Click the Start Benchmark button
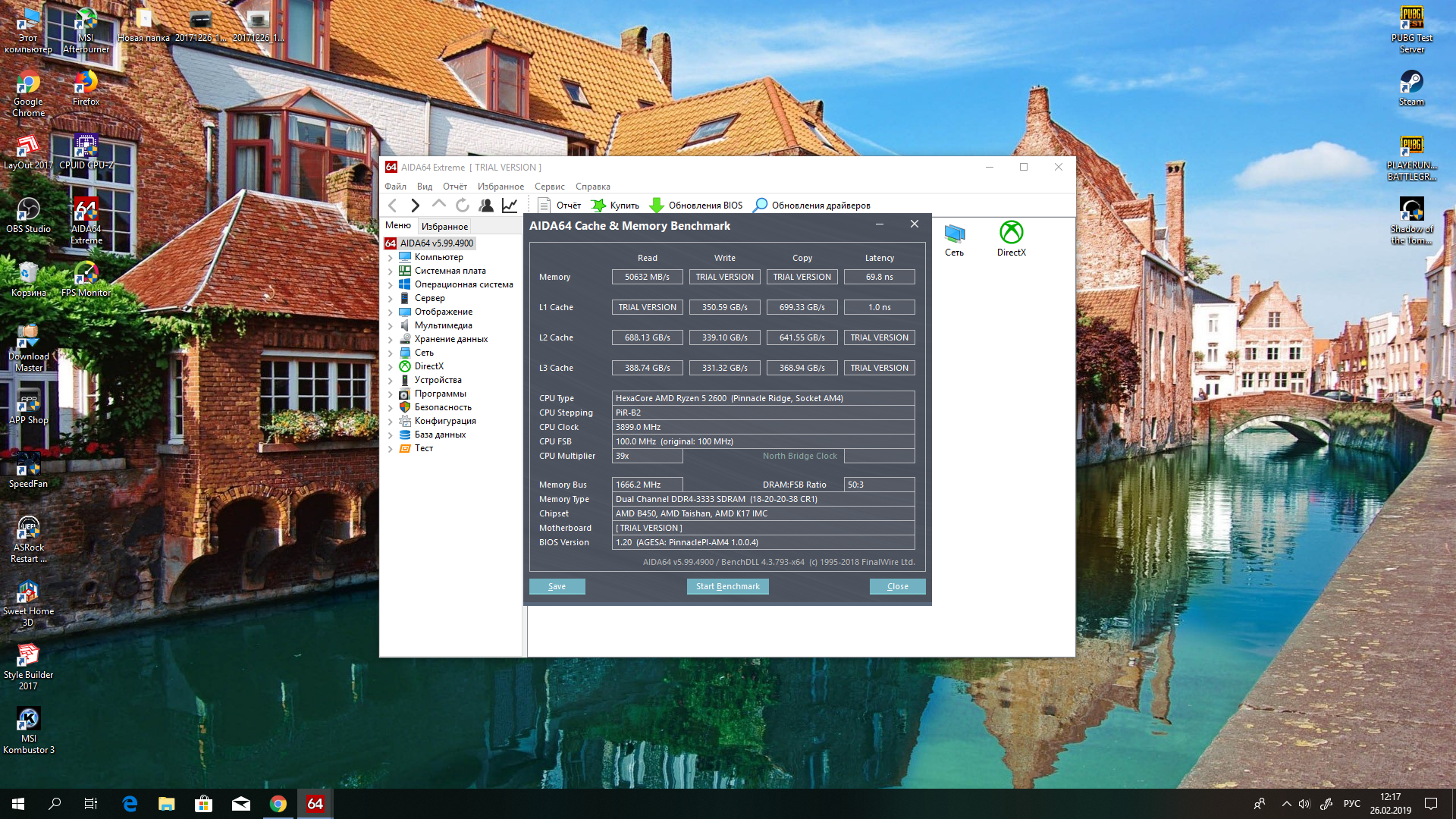1456x819 pixels. pyautogui.click(x=727, y=586)
